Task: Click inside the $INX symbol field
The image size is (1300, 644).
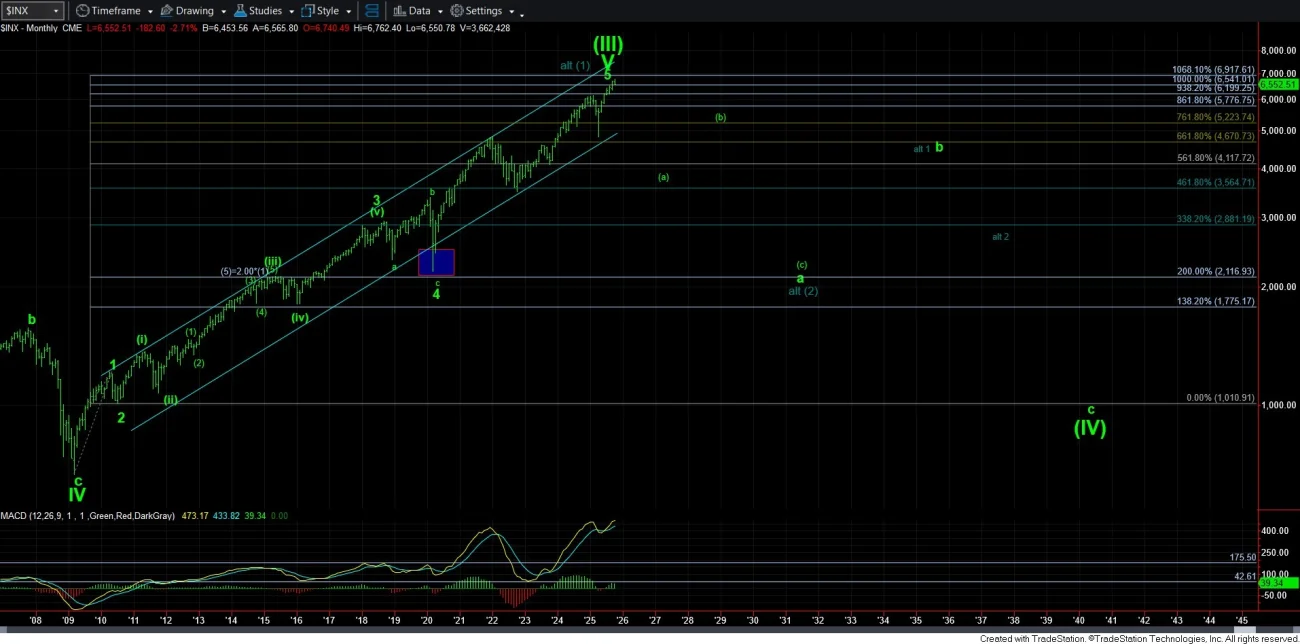Action: pyautogui.click(x=25, y=11)
